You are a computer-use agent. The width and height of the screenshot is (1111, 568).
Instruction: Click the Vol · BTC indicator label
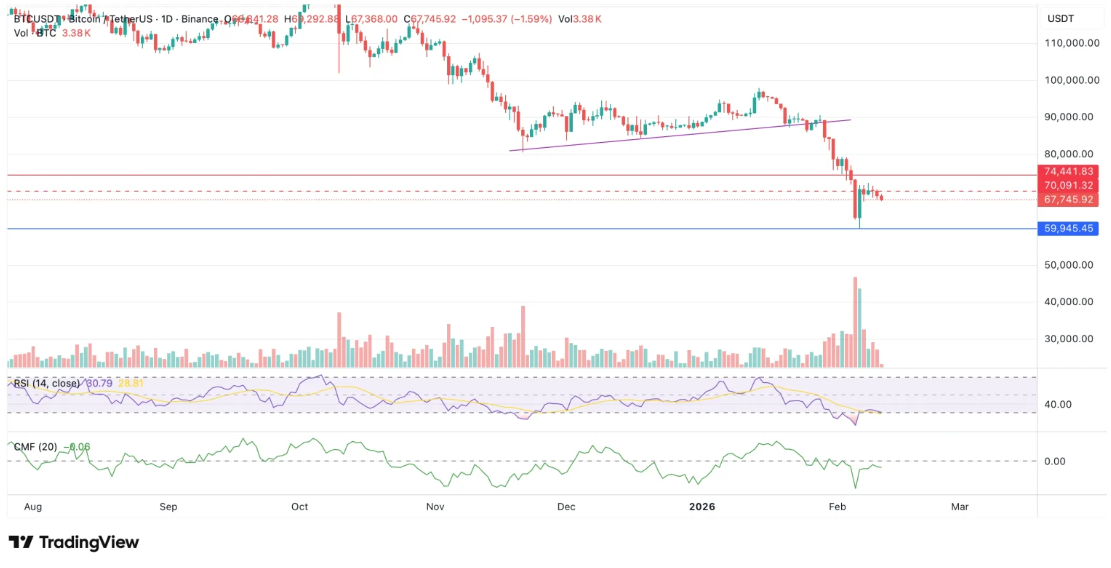(x=35, y=33)
